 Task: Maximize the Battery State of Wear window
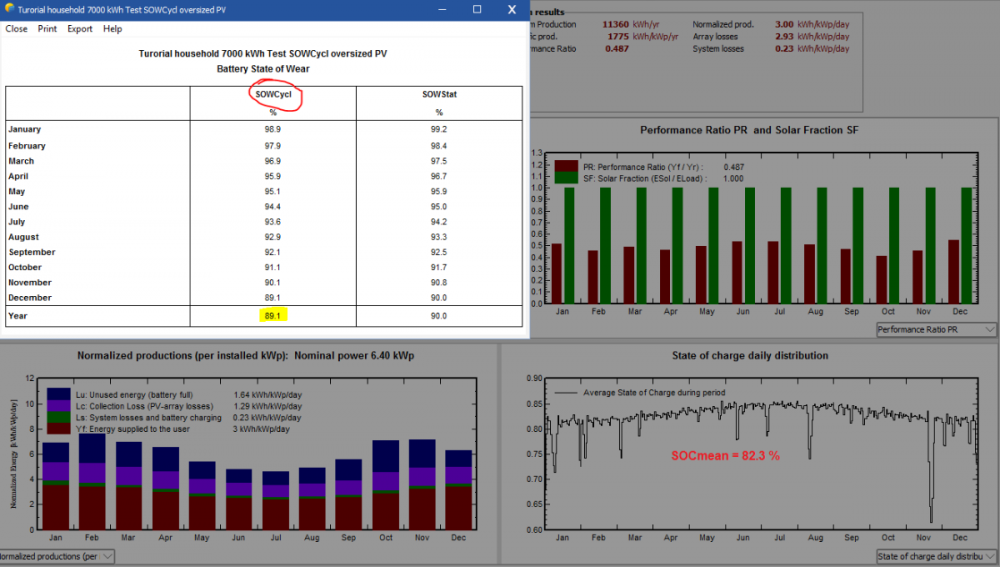(477, 9)
